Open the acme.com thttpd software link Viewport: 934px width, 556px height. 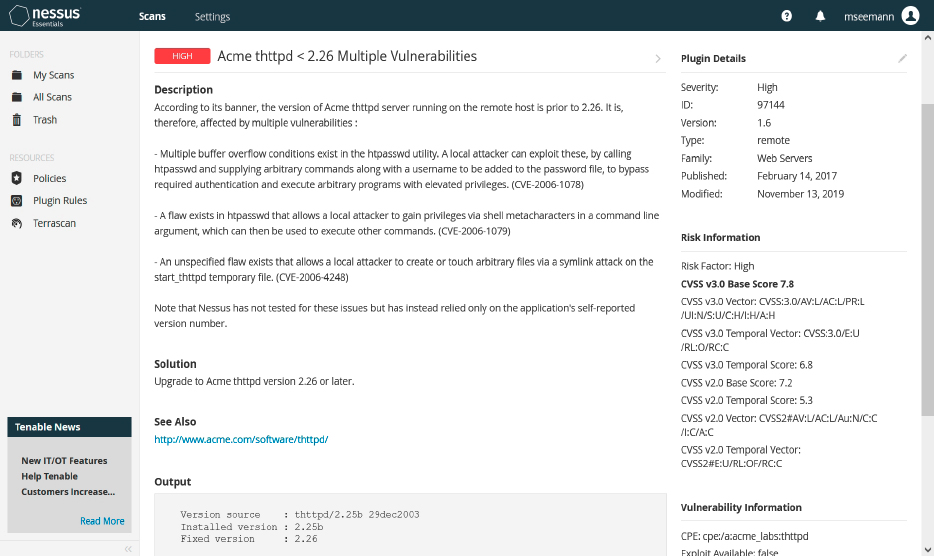tap(241, 439)
